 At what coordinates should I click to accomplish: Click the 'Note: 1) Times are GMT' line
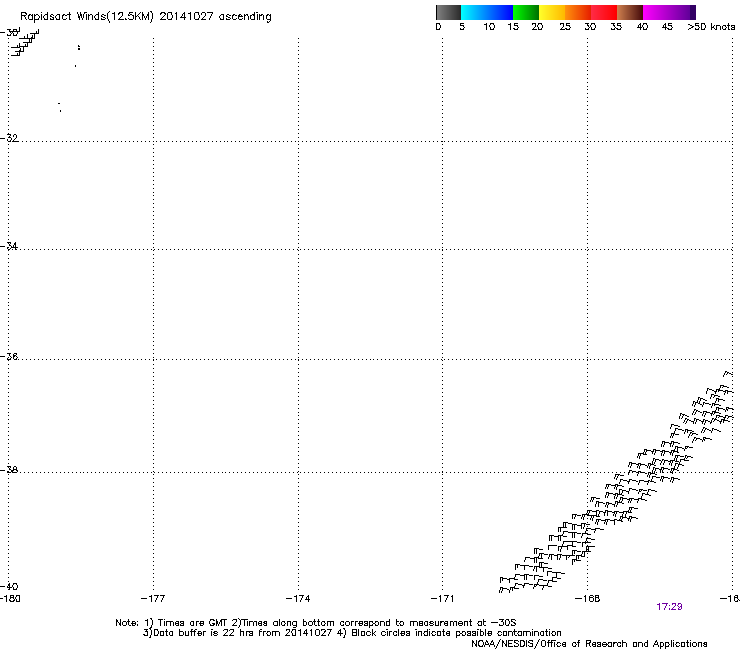(x=315, y=623)
